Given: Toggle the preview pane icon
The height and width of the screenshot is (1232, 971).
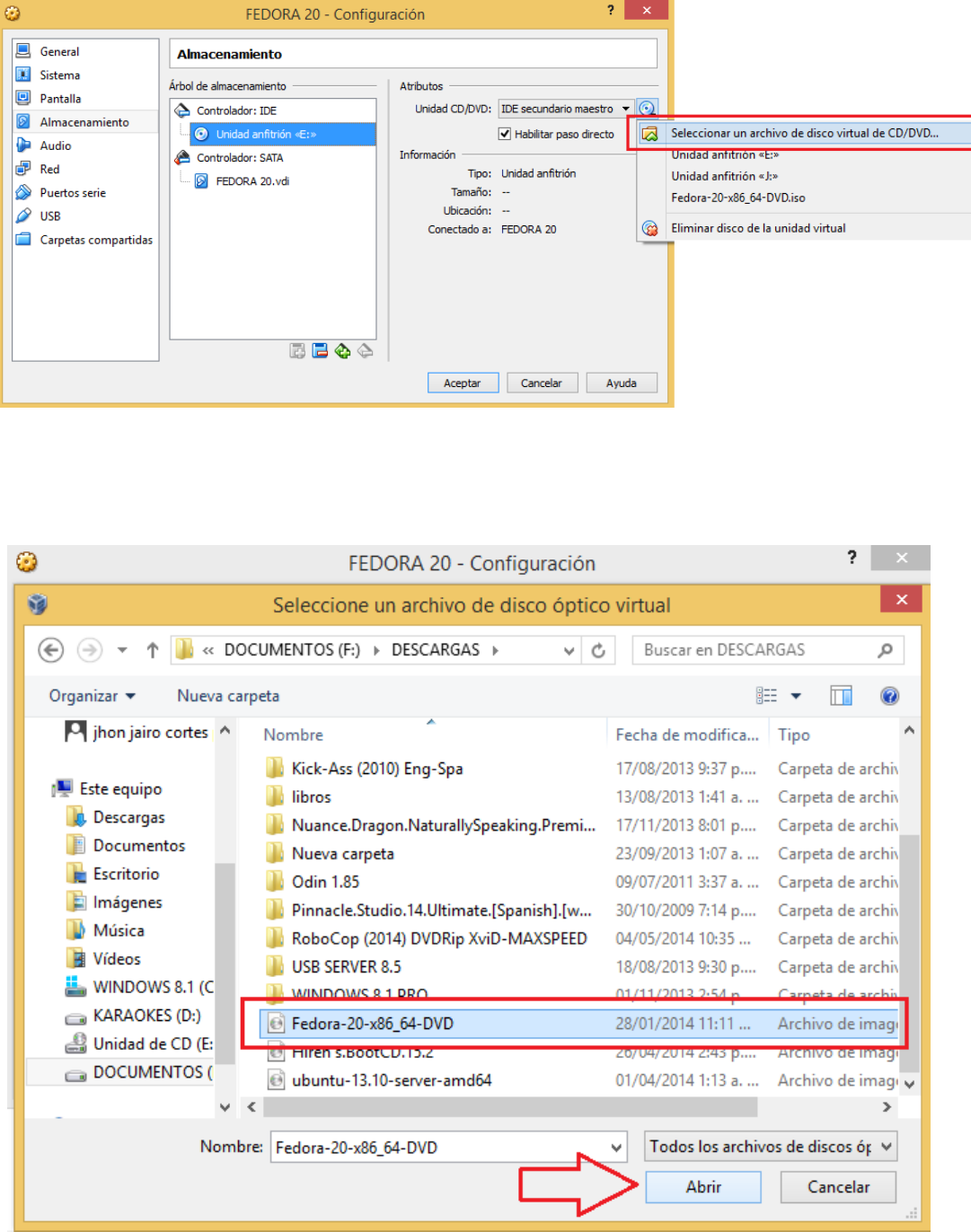Looking at the screenshot, I should point(841,696).
